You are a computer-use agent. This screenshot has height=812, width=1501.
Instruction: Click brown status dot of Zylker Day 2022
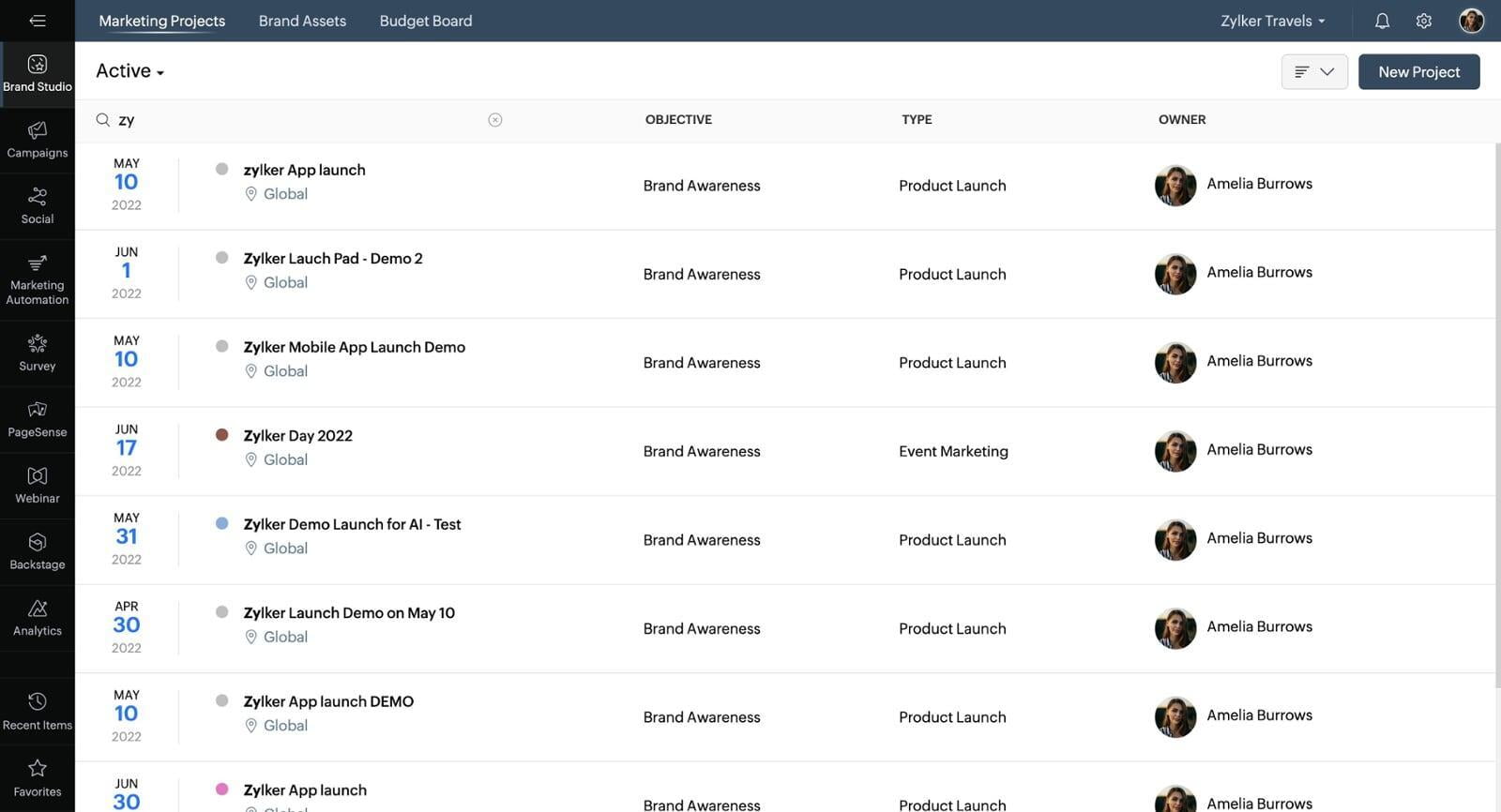[222, 435]
